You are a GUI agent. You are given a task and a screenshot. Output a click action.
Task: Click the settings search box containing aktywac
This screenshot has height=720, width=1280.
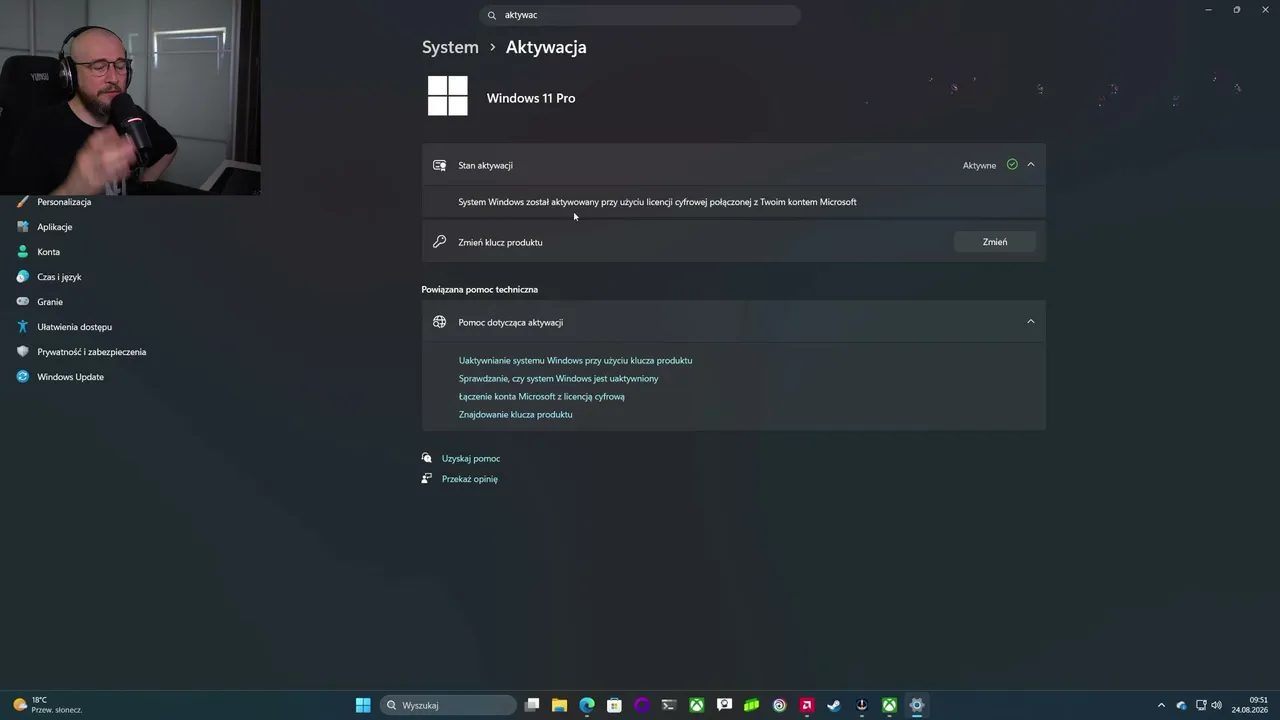[x=640, y=15]
